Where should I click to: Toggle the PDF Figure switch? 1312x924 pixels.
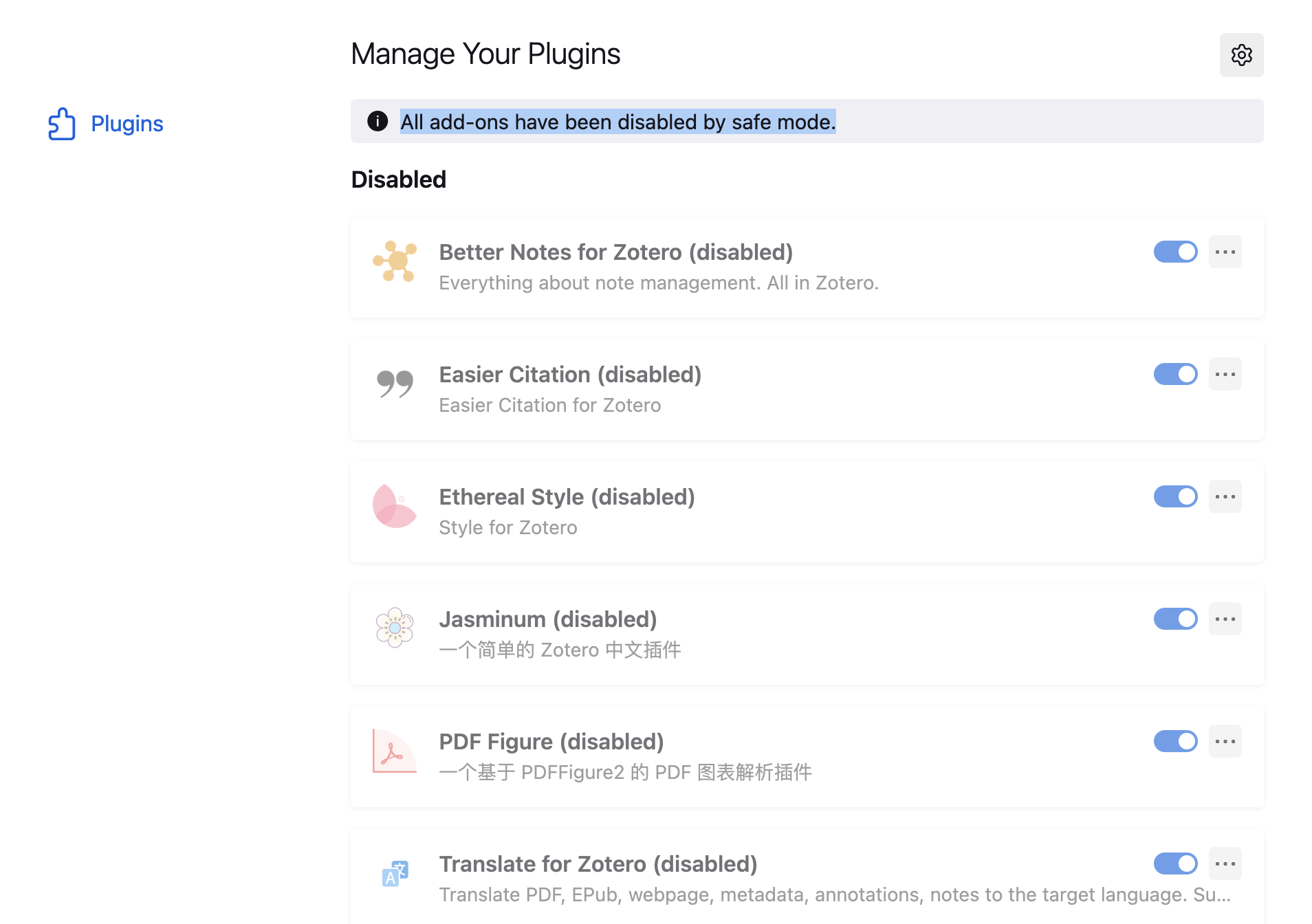(x=1175, y=741)
